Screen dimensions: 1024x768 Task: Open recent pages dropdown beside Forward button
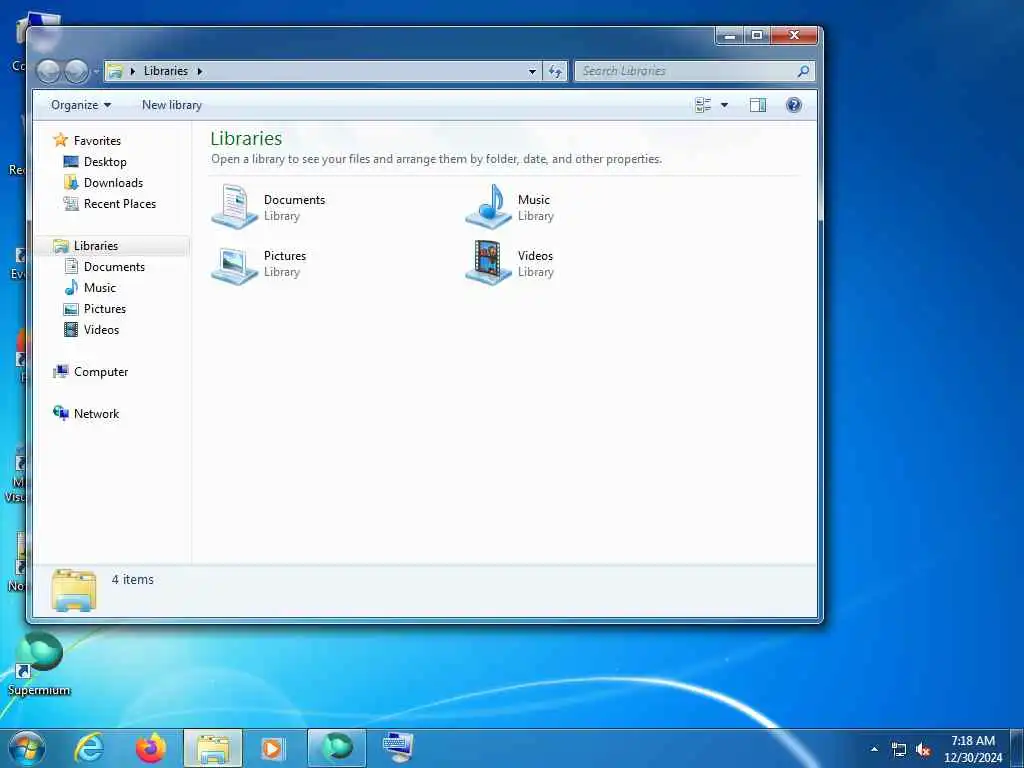[96, 71]
